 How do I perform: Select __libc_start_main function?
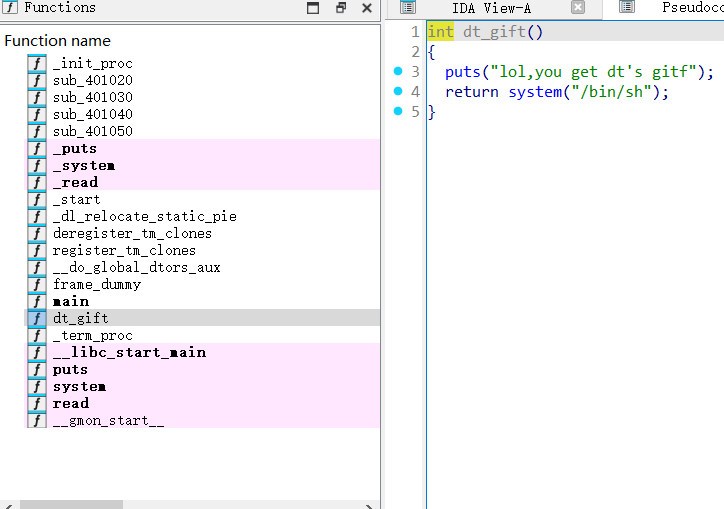tap(129, 353)
